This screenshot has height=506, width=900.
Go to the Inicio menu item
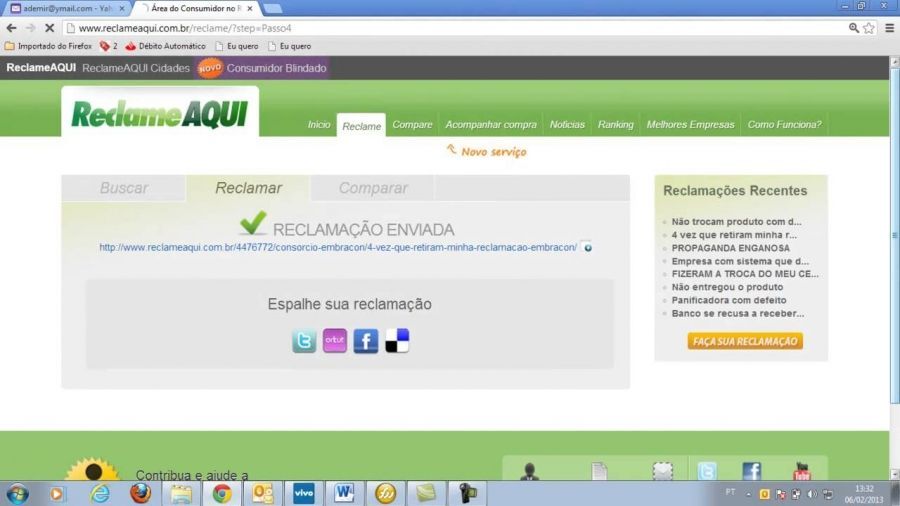click(x=319, y=124)
